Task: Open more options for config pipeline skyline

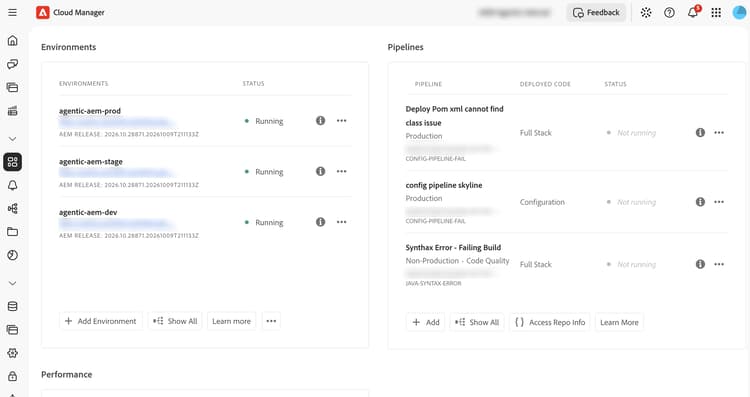Action: pyautogui.click(x=719, y=202)
